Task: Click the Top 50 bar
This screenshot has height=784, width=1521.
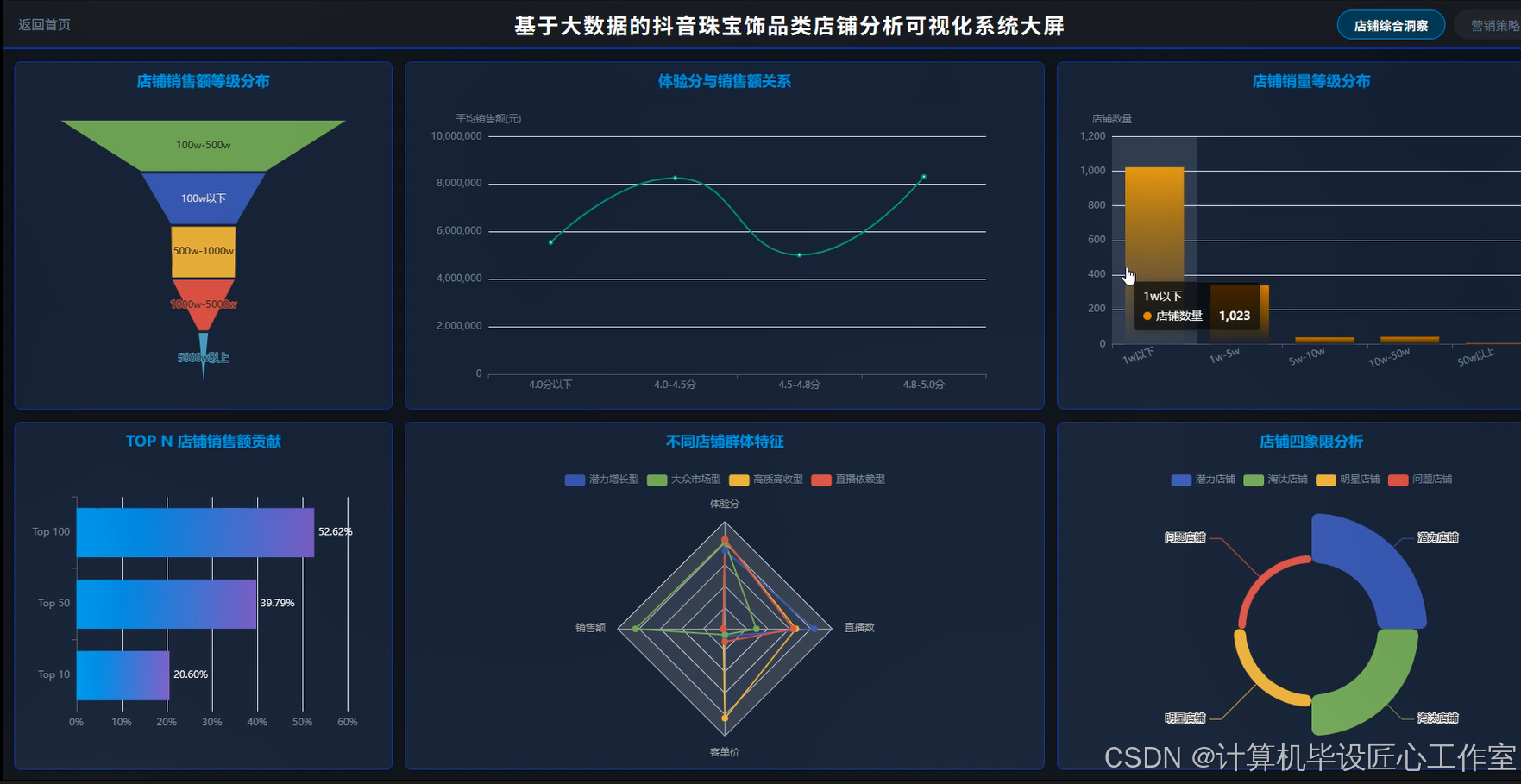Action: coord(167,604)
